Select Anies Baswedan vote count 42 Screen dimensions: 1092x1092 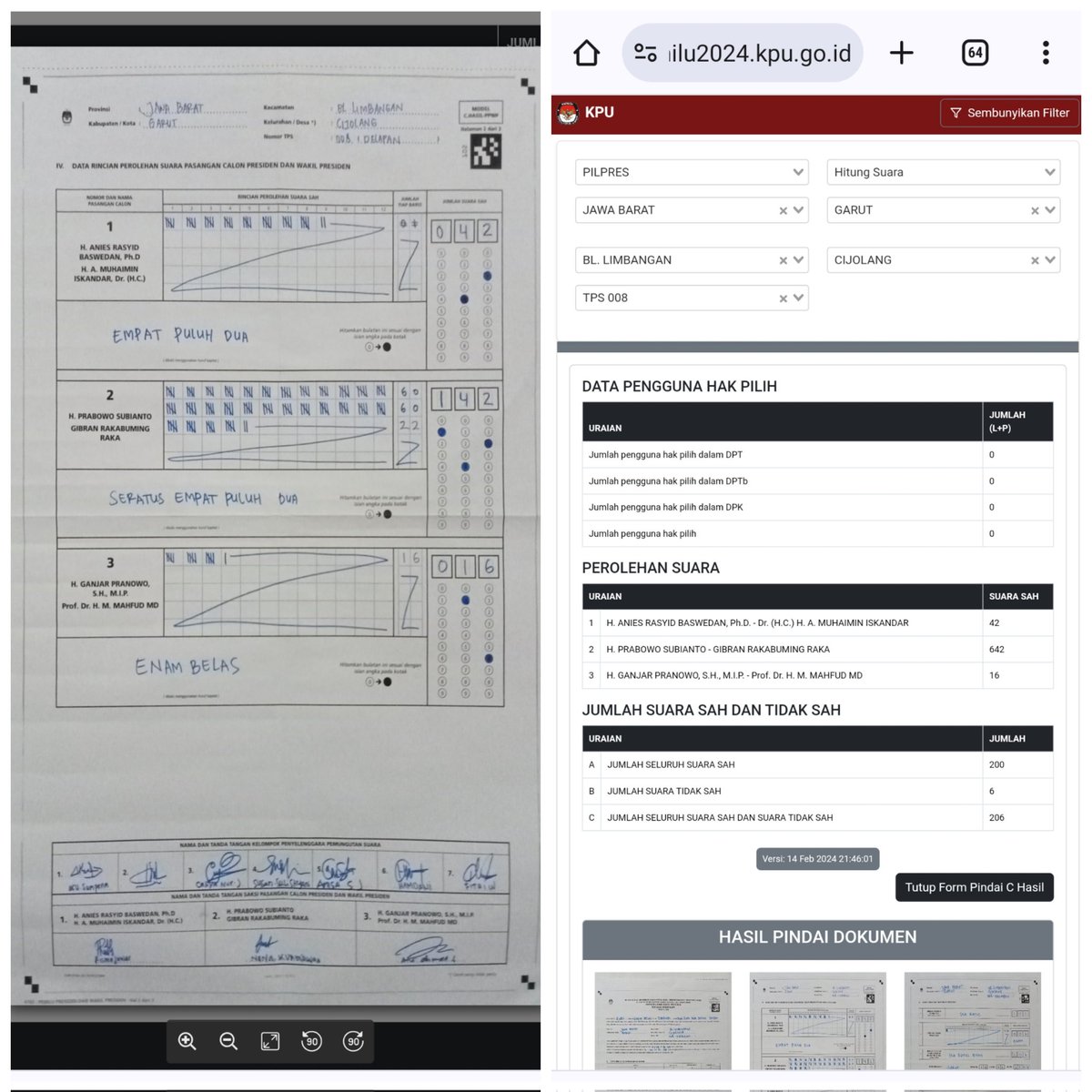click(x=994, y=623)
